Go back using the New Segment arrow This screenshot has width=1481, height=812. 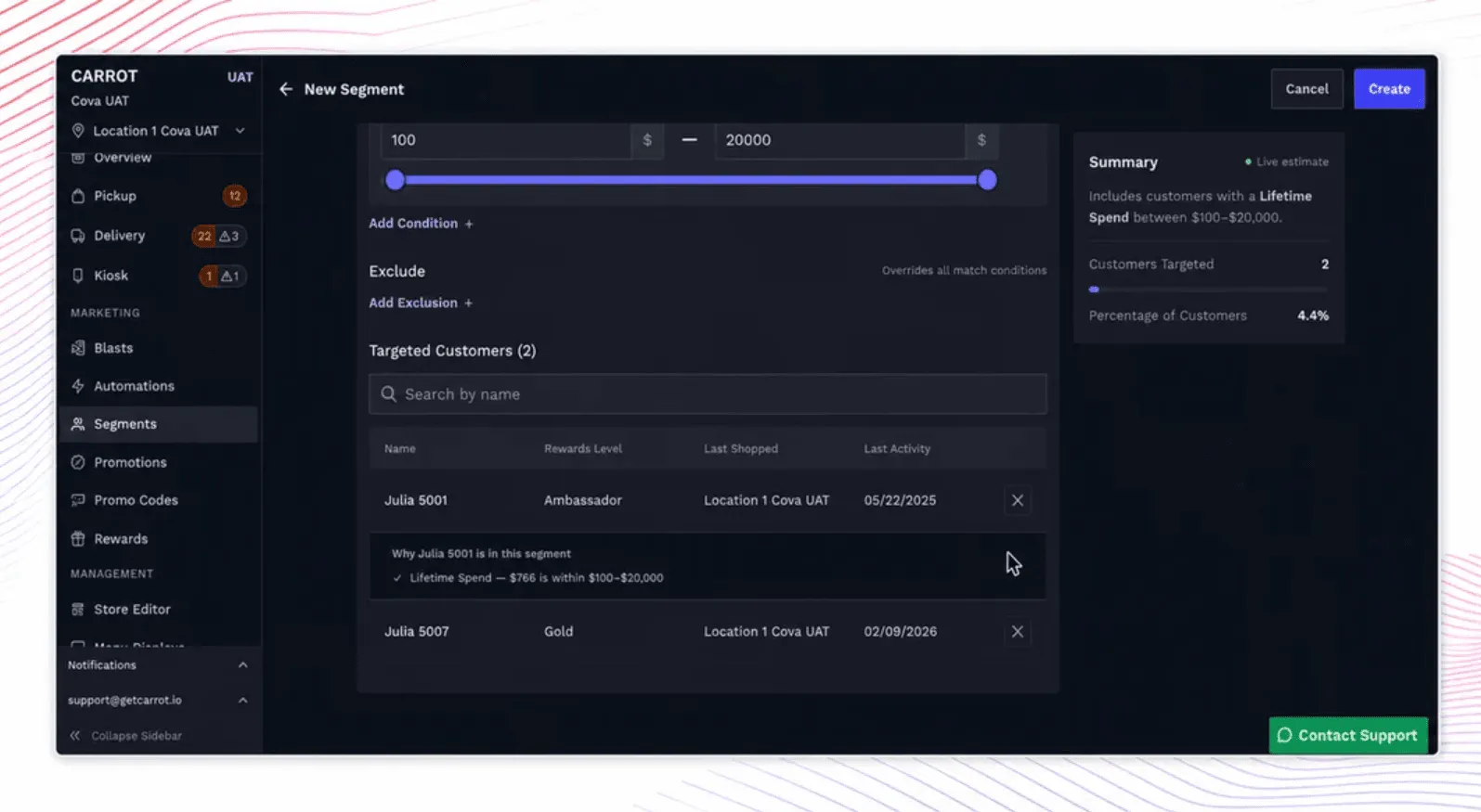point(286,89)
